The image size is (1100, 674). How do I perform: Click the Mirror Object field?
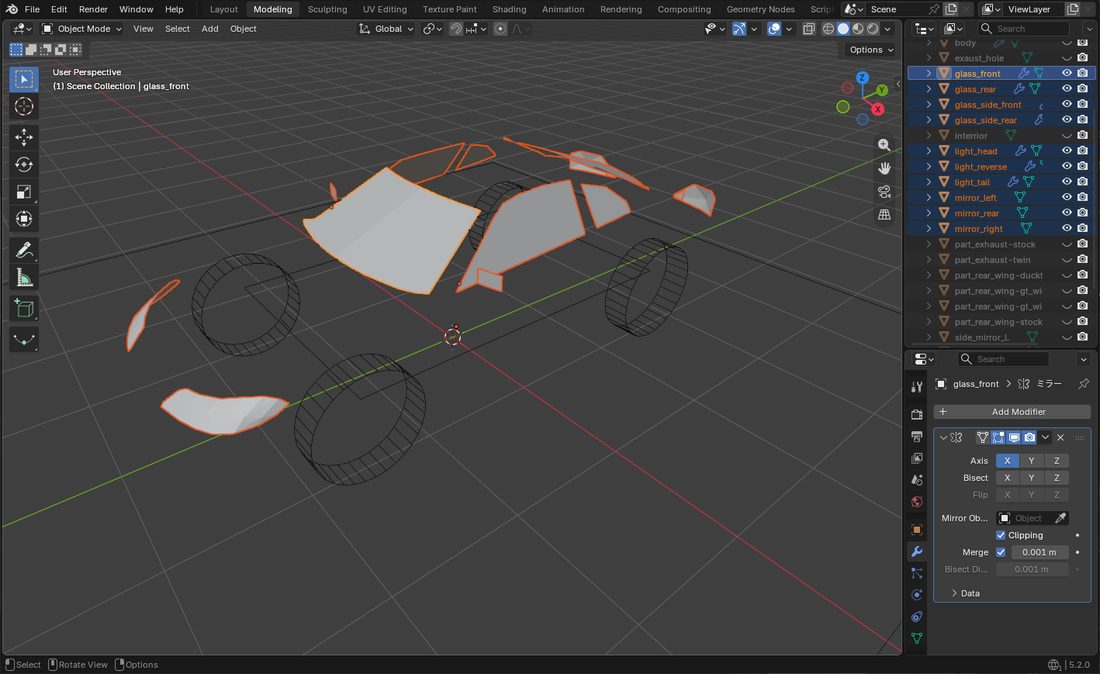click(x=1024, y=518)
